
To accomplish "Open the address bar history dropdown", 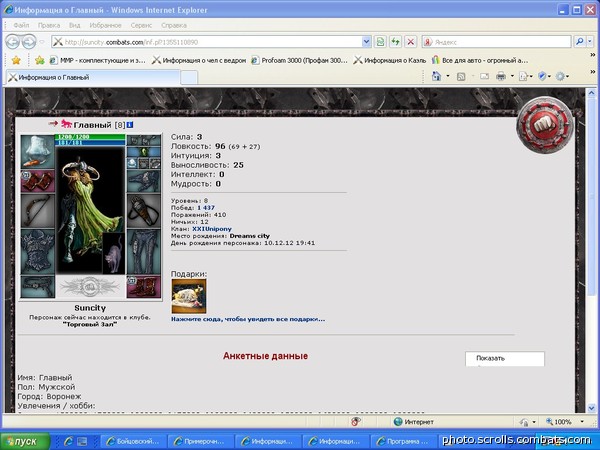I will point(366,41).
